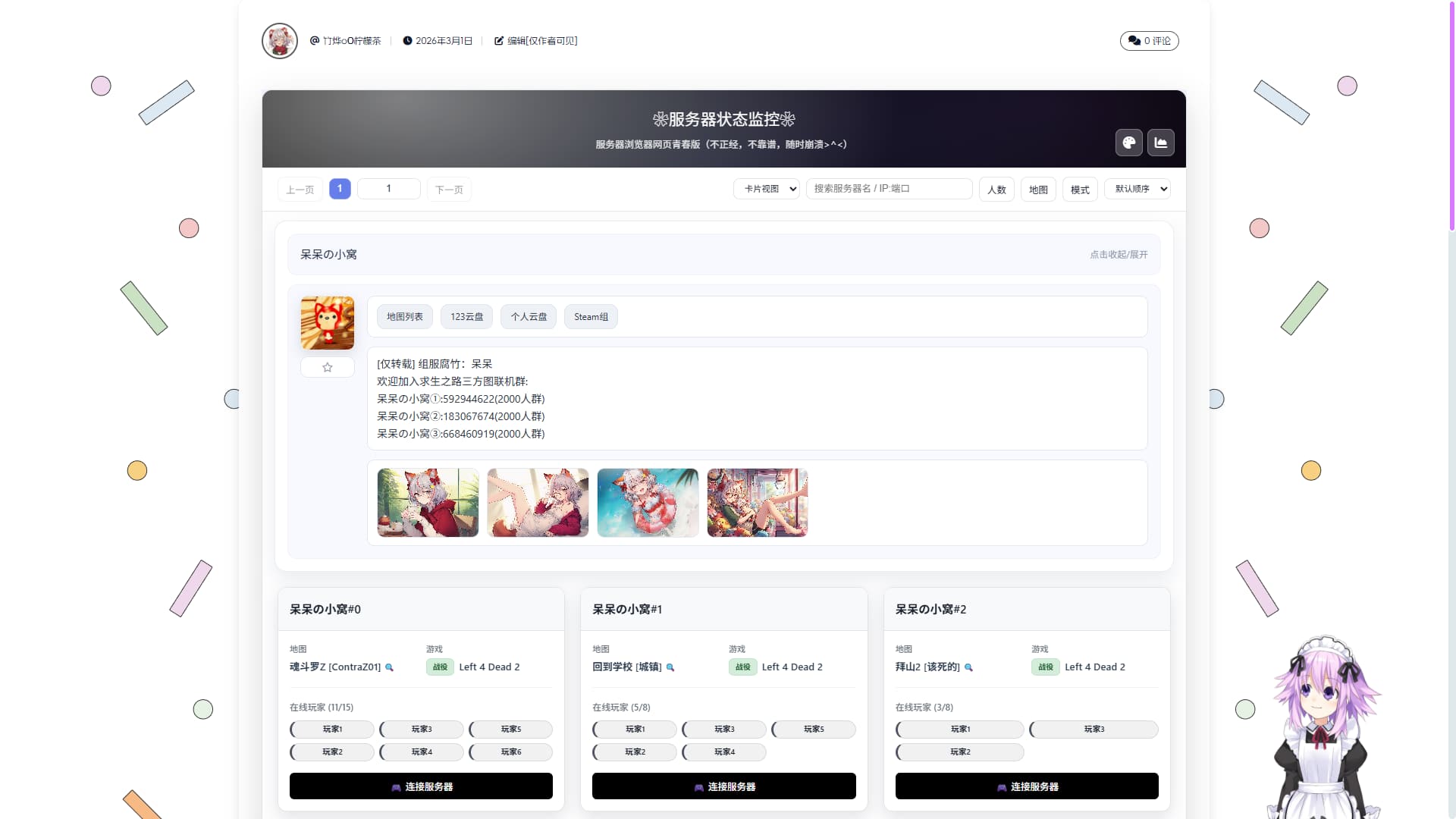Click the server name search input field
The width and height of the screenshot is (1456, 819).
pos(889,189)
